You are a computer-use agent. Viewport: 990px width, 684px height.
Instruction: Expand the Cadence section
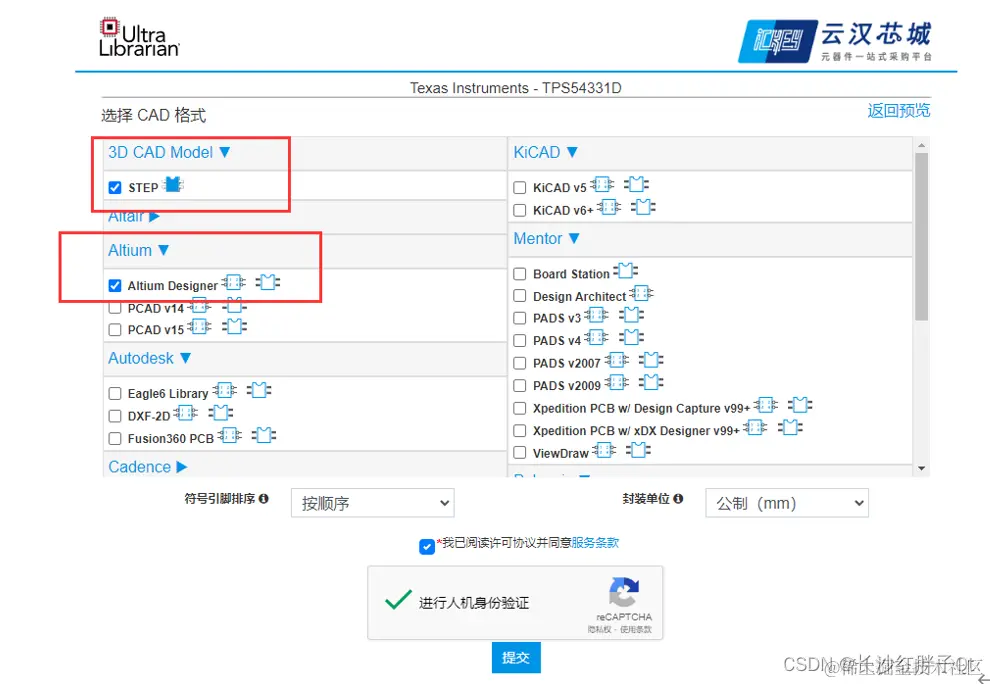click(148, 467)
